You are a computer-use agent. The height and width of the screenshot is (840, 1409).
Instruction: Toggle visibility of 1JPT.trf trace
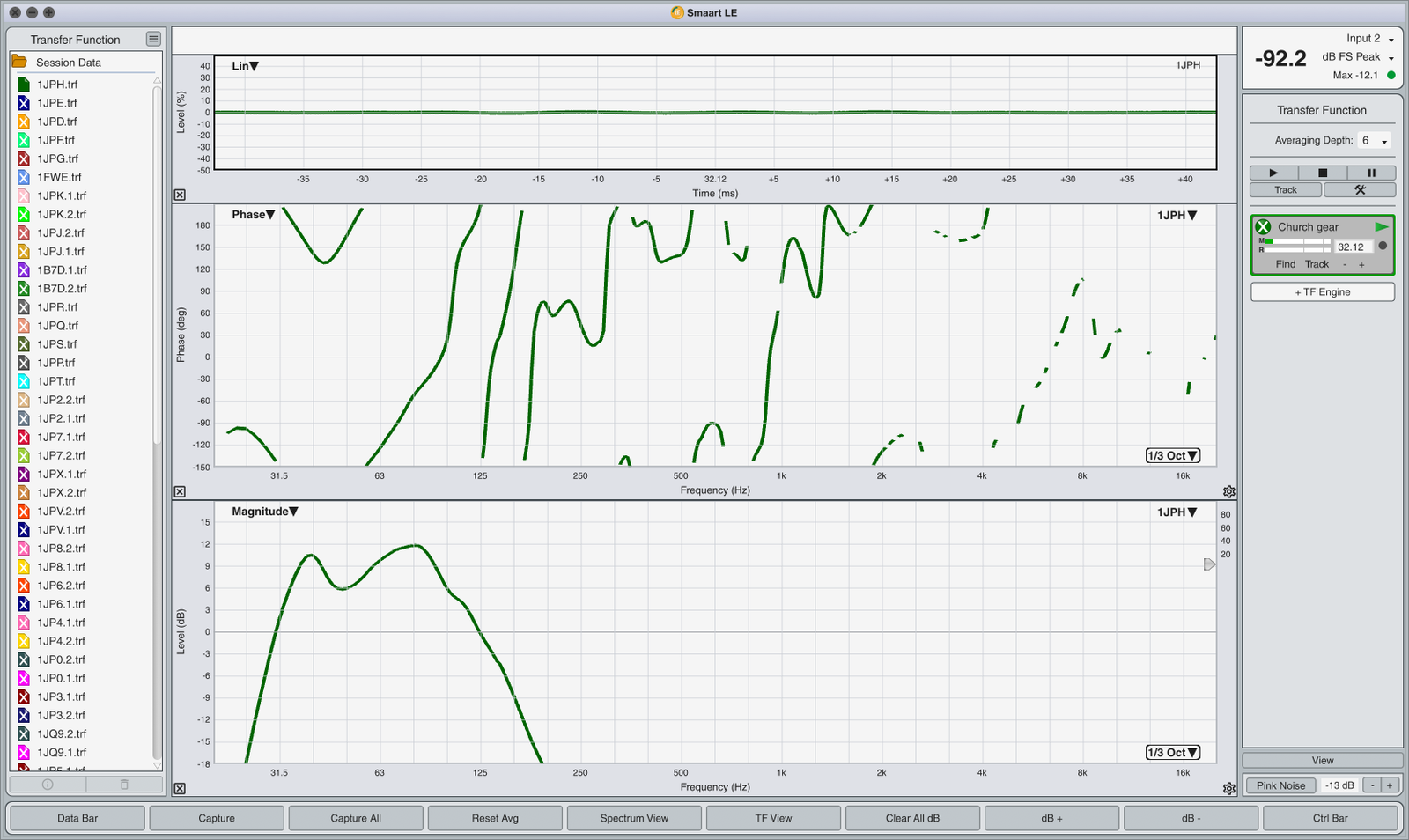click(24, 381)
